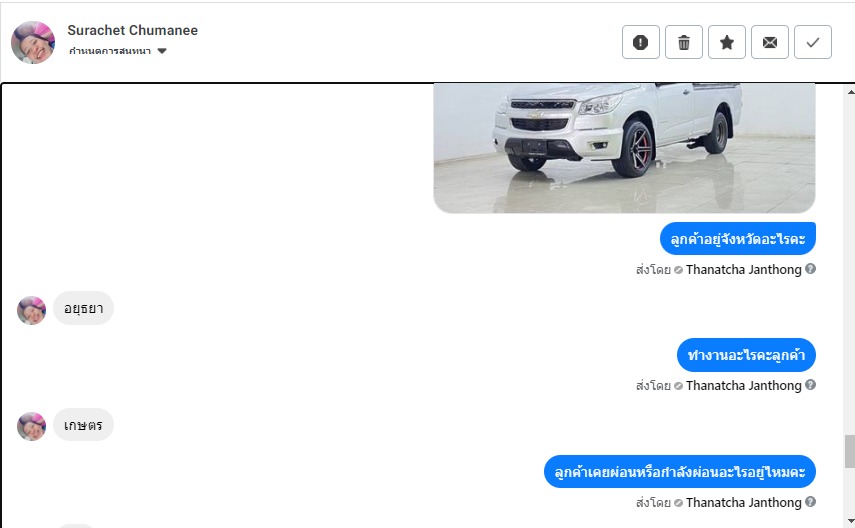Click Thanatcha Janthong sender name under first message

[744, 269]
